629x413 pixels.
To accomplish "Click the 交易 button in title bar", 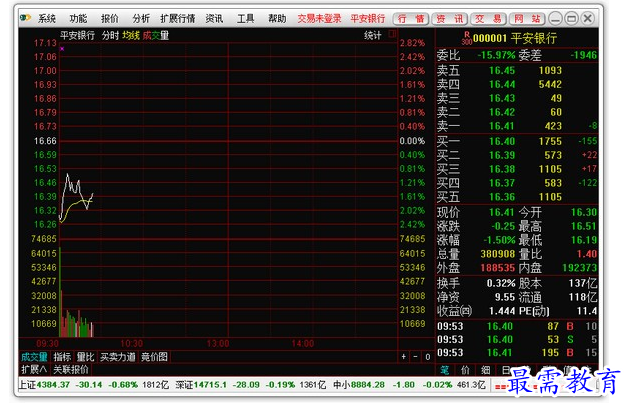I will [x=488, y=18].
